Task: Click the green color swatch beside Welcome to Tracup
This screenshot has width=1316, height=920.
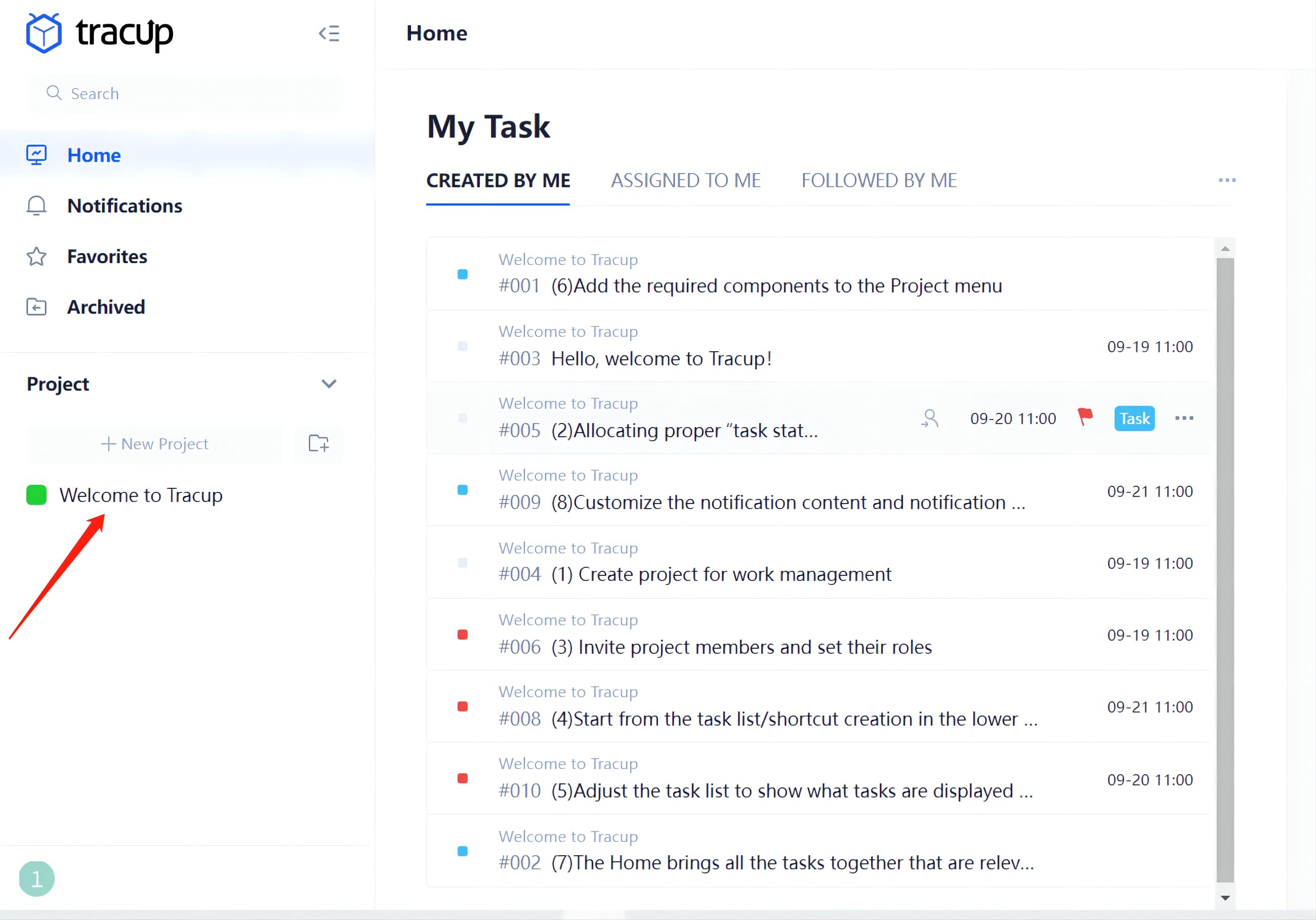Action: [36, 495]
